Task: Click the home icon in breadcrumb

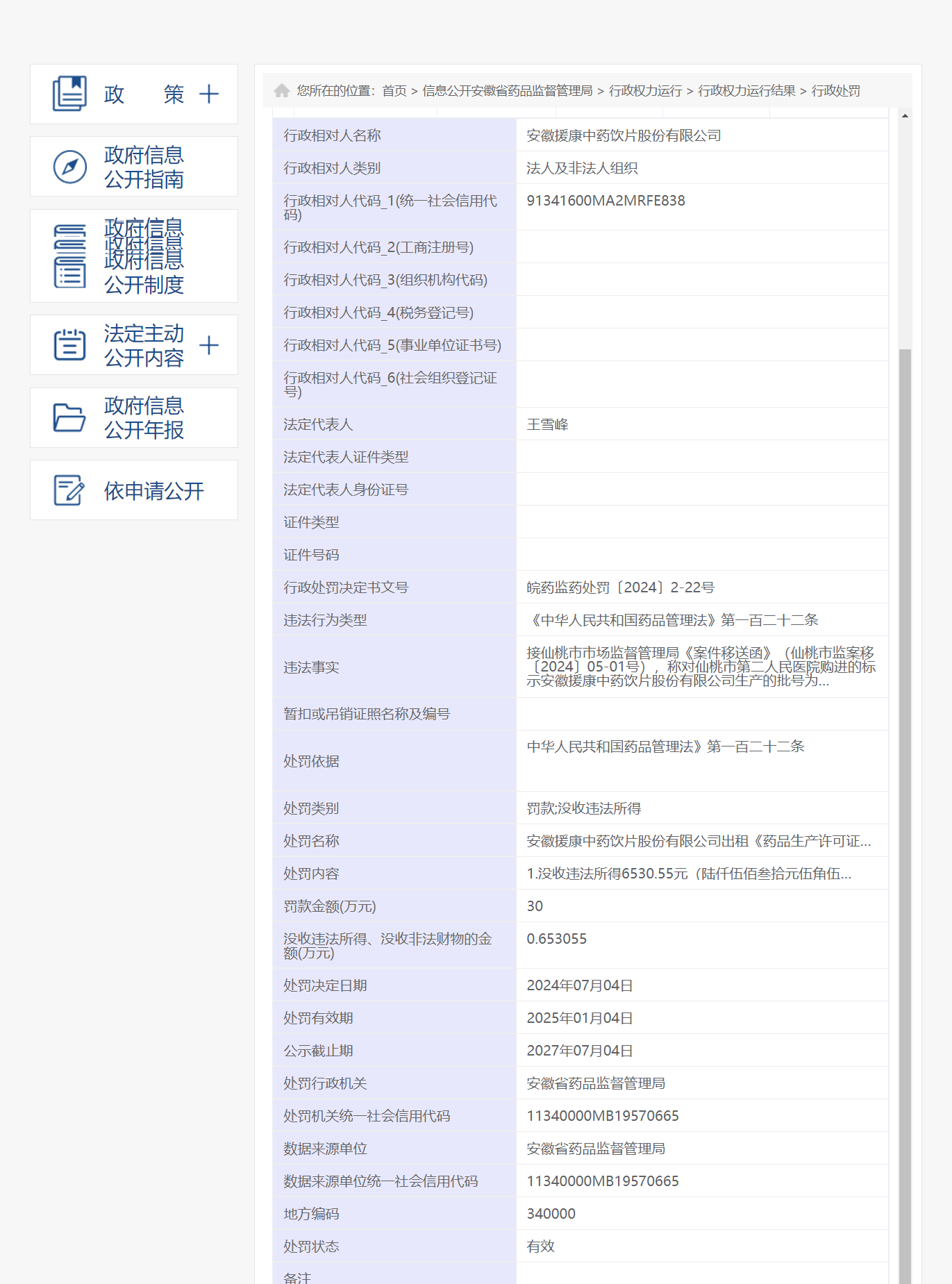Action: (282, 90)
